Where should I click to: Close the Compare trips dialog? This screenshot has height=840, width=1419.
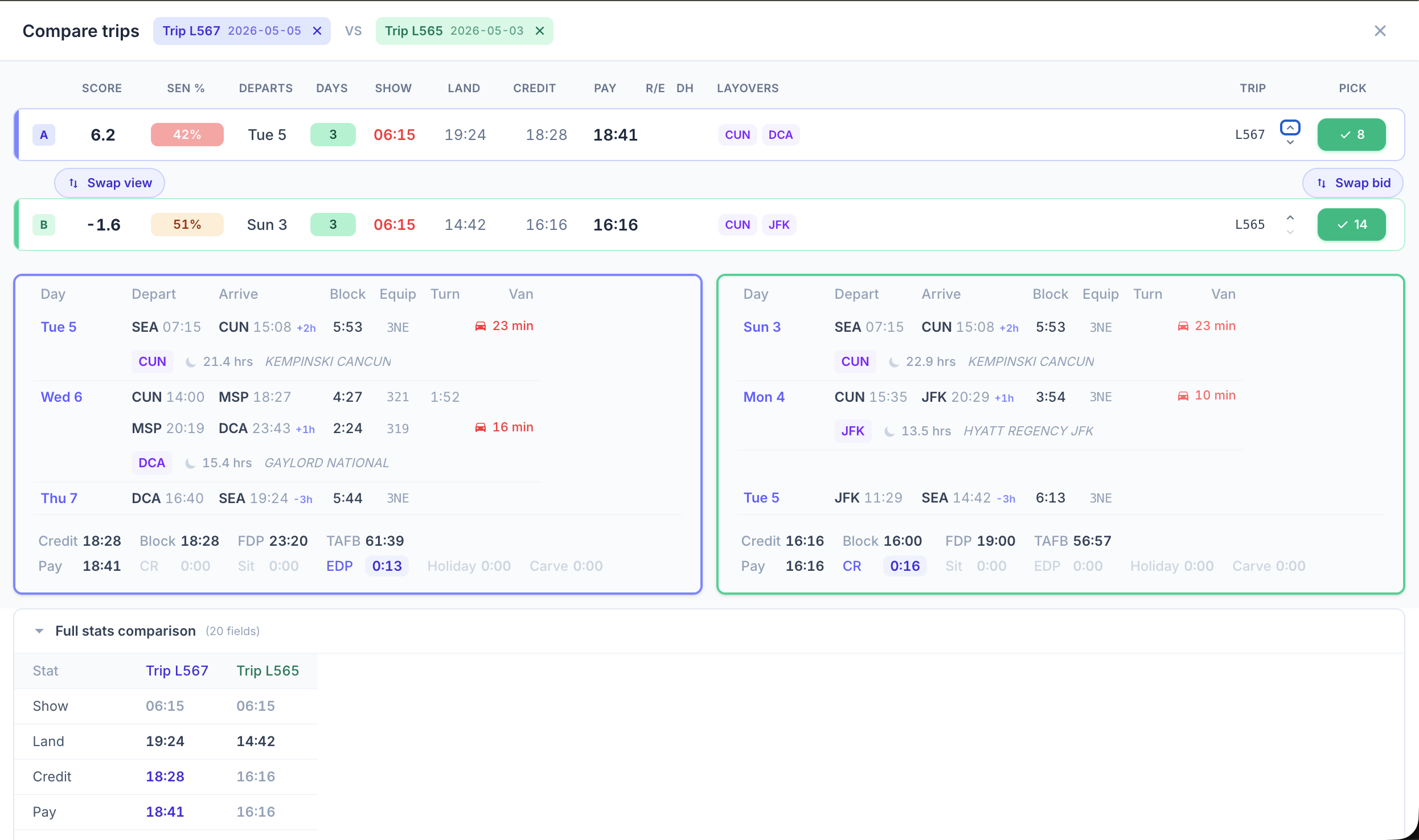(1380, 31)
